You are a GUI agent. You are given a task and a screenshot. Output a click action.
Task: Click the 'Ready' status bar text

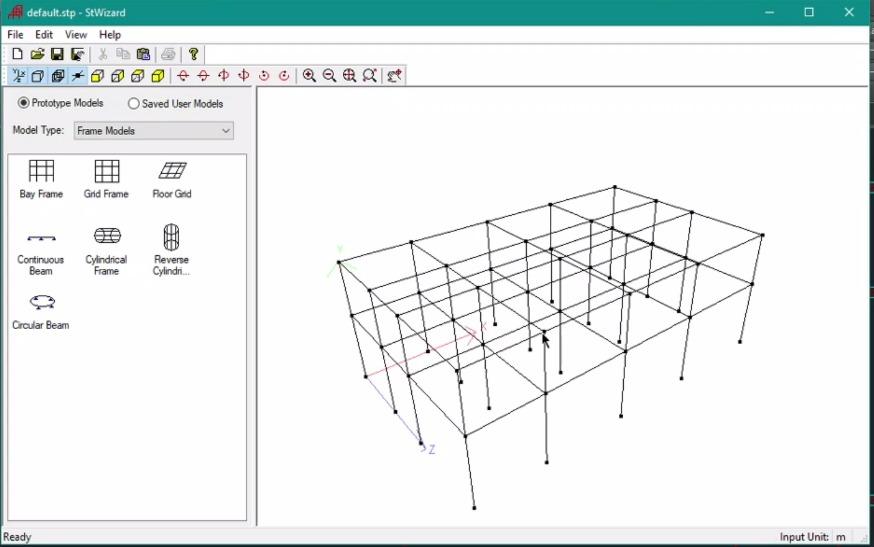tap(17, 537)
